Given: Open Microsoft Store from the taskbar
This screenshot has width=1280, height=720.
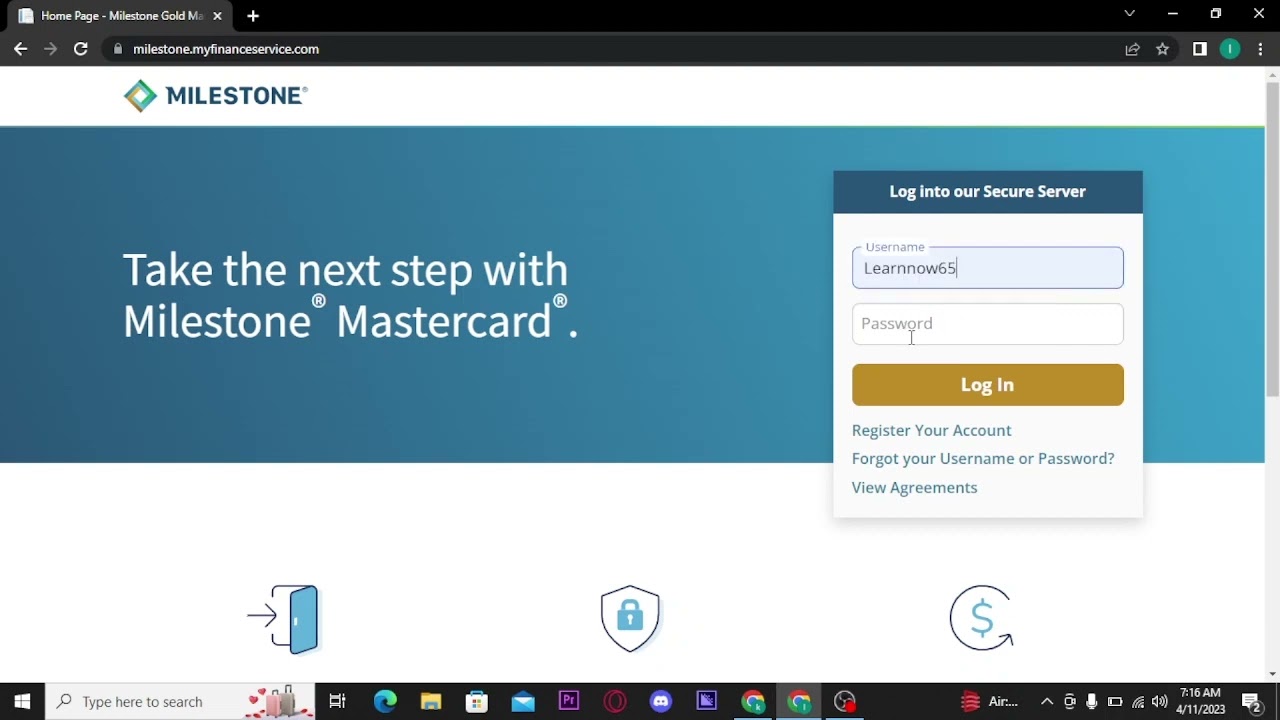Looking at the screenshot, I should click(477, 701).
